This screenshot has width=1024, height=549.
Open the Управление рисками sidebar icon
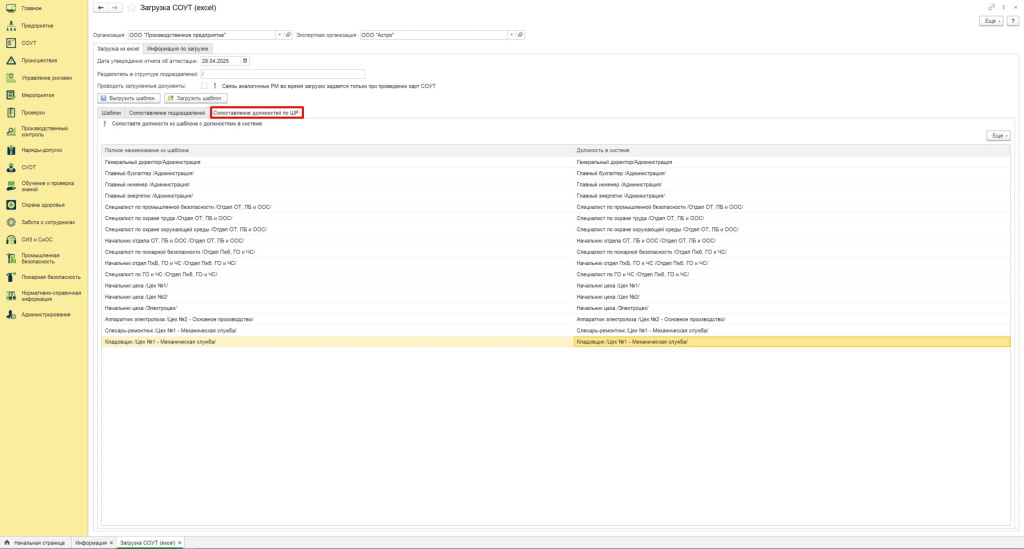pos(11,78)
